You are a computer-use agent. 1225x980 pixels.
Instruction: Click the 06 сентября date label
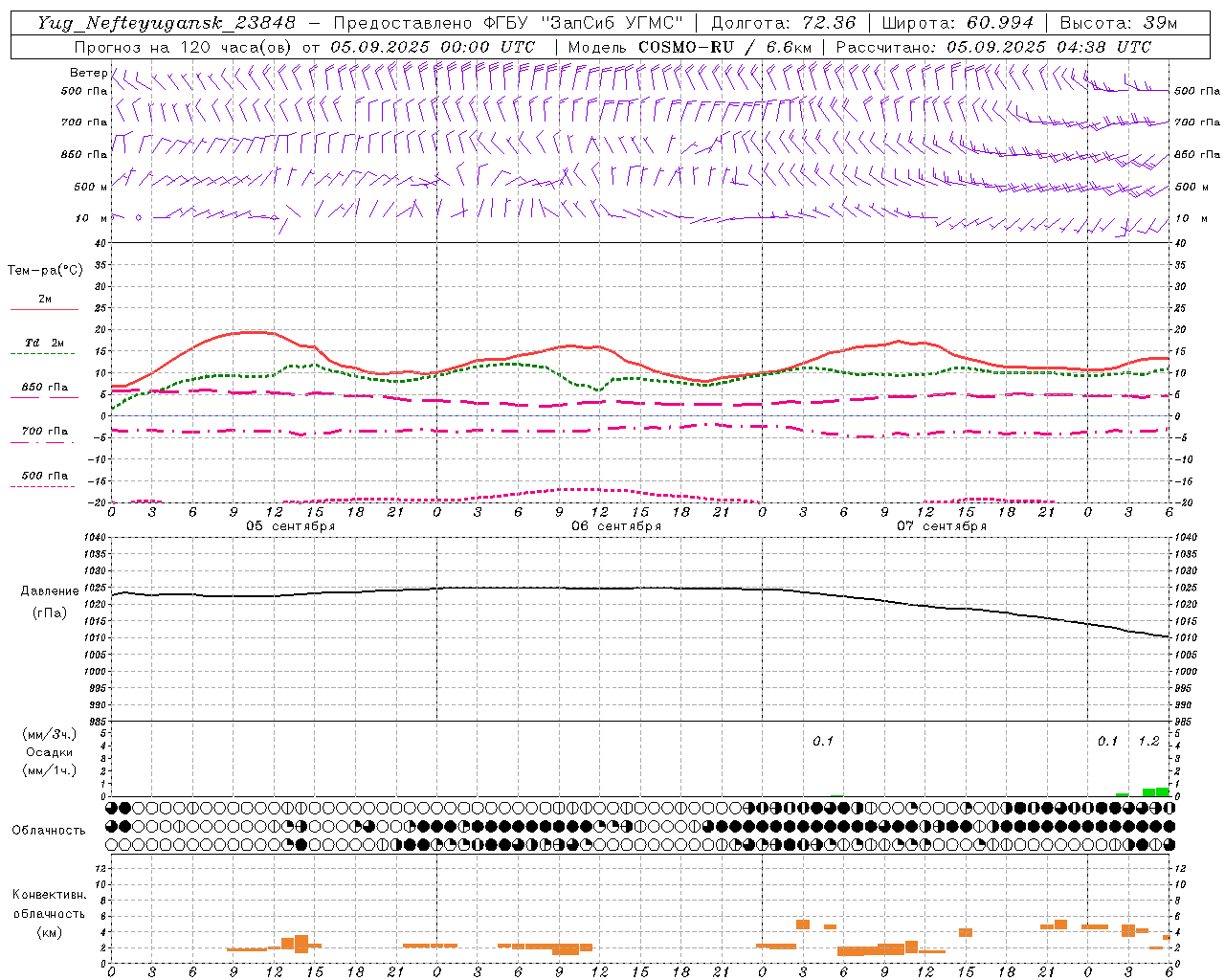tap(616, 526)
